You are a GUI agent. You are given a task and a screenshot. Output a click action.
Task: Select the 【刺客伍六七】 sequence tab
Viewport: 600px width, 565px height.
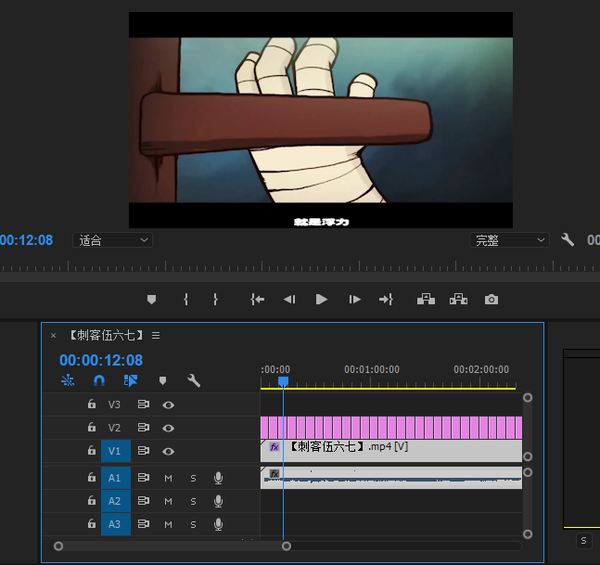coord(106,335)
